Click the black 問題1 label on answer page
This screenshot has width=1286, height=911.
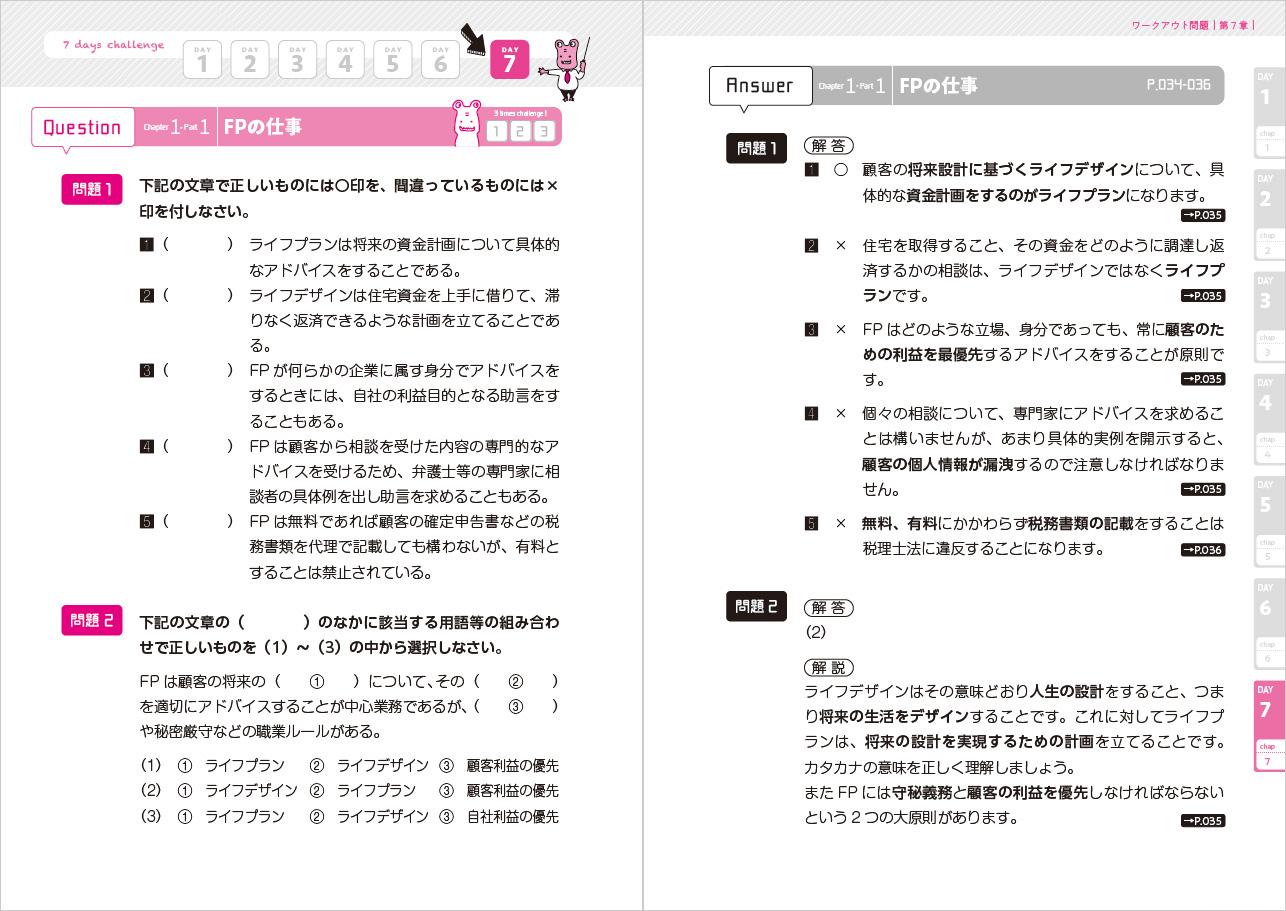coord(757,148)
